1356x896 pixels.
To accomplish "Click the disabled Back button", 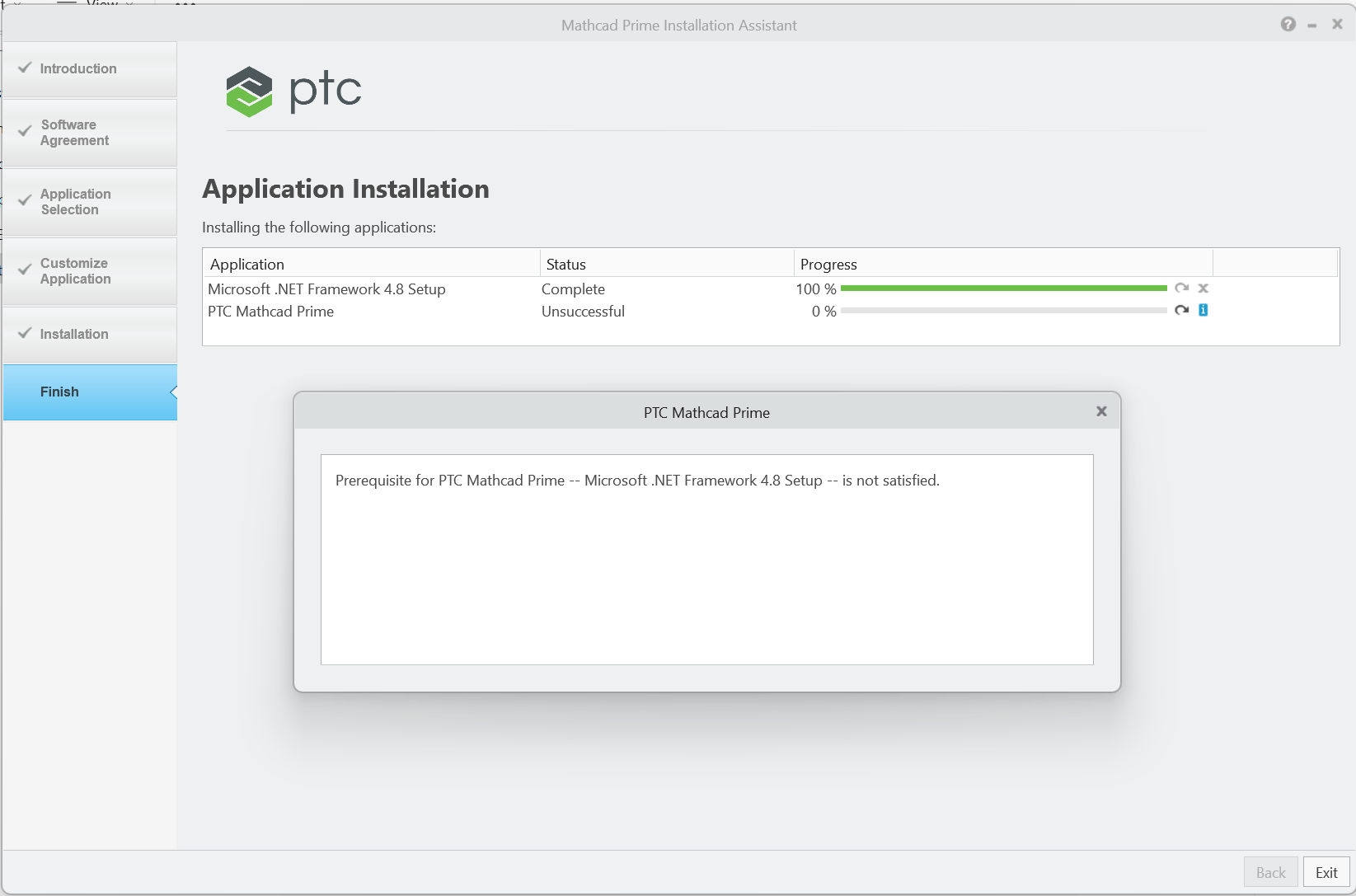I will pyautogui.click(x=1270, y=872).
